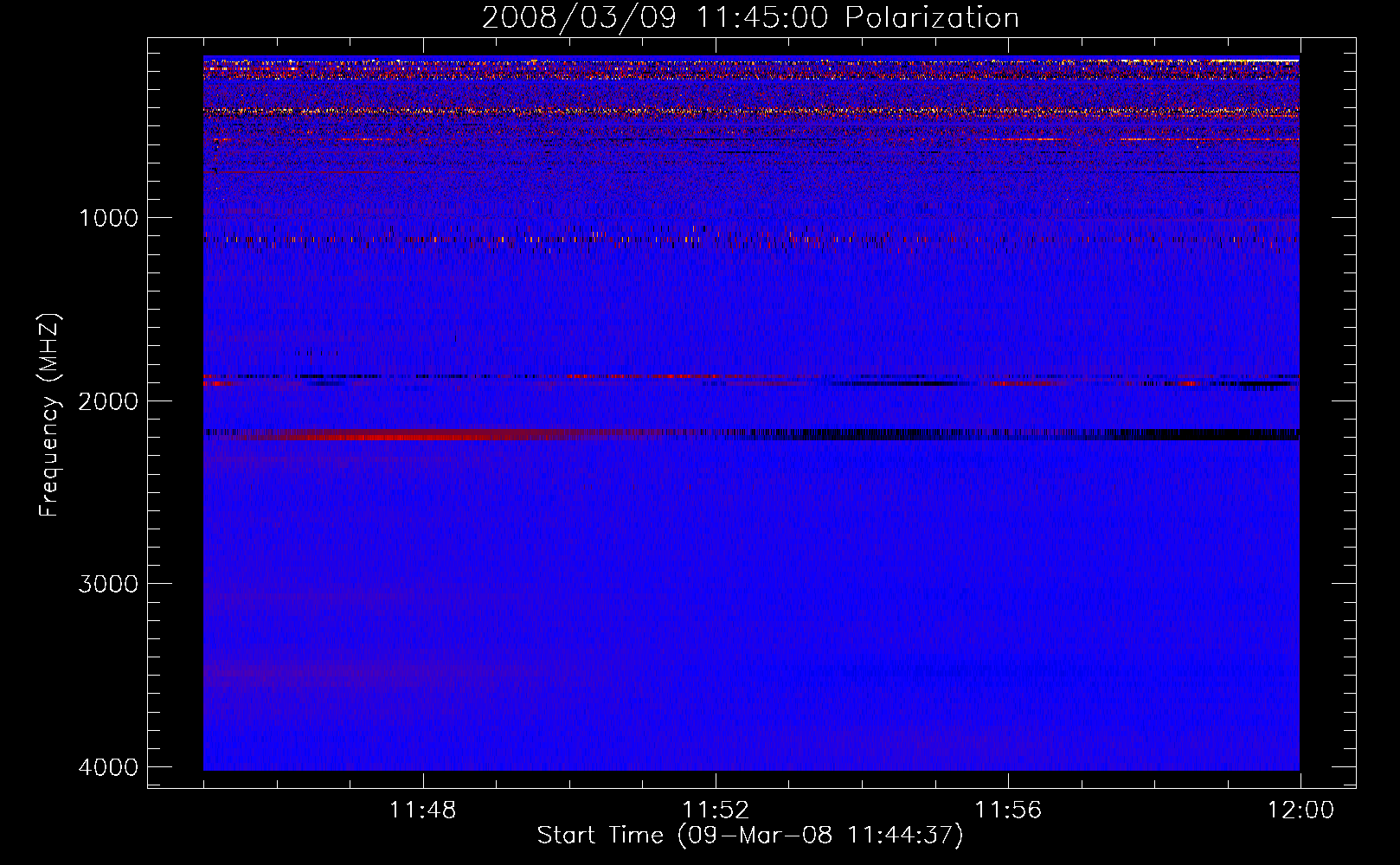
Task: Select the "Start Time (09-Mar-08 11:44:37)" label
Action: pos(750,836)
